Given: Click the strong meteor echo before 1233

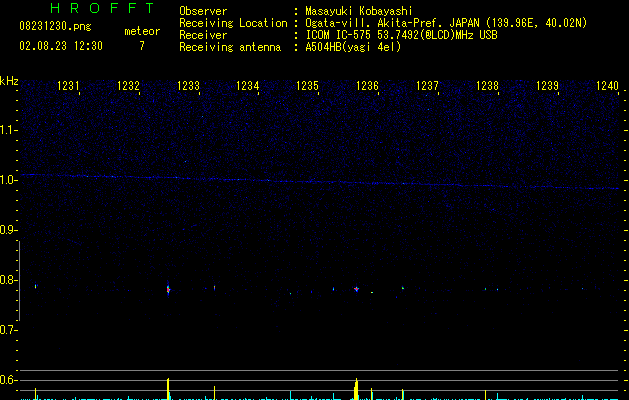Looking at the screenshot, I should point(168,289).
